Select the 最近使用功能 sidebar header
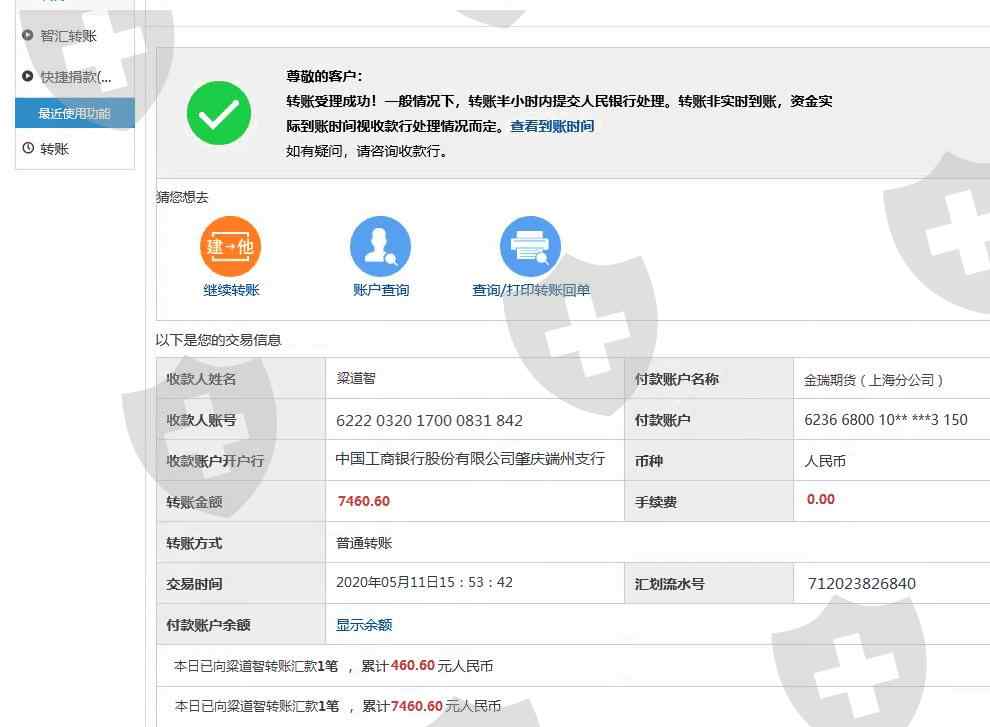990x727 pixels. point(75,113)
